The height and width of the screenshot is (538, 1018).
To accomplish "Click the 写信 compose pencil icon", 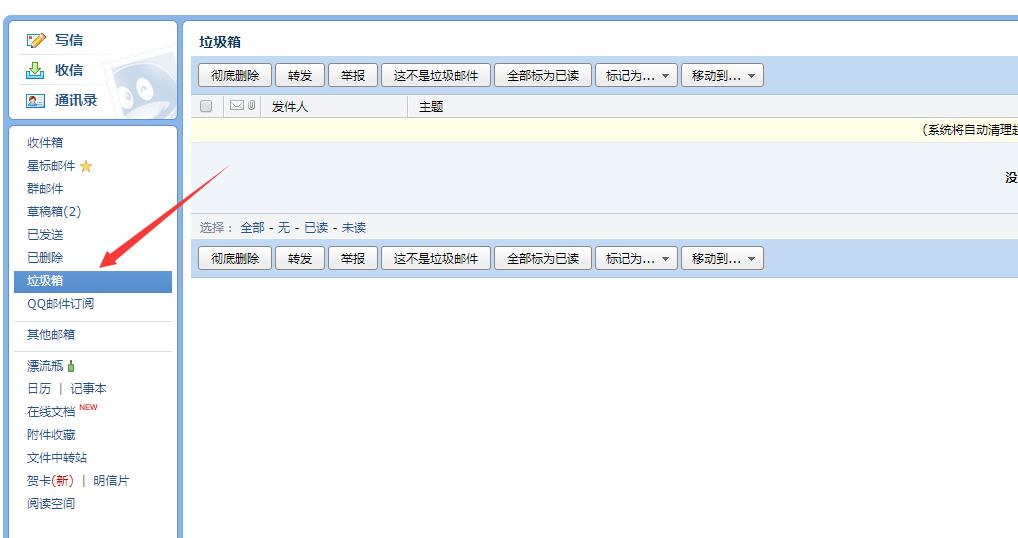I will (36, 41).
